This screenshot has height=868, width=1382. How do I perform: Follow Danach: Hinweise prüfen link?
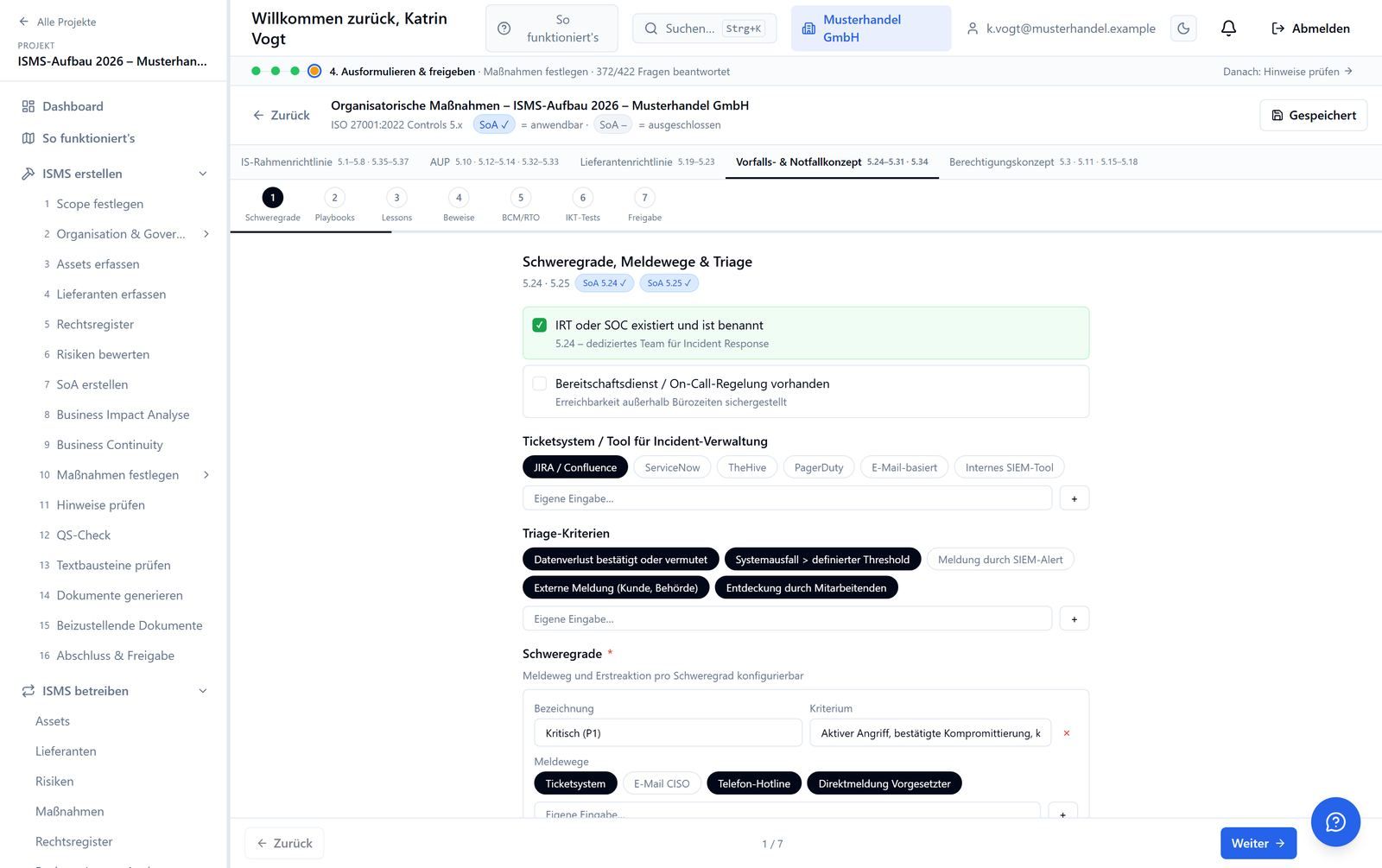click(1288, 72)
